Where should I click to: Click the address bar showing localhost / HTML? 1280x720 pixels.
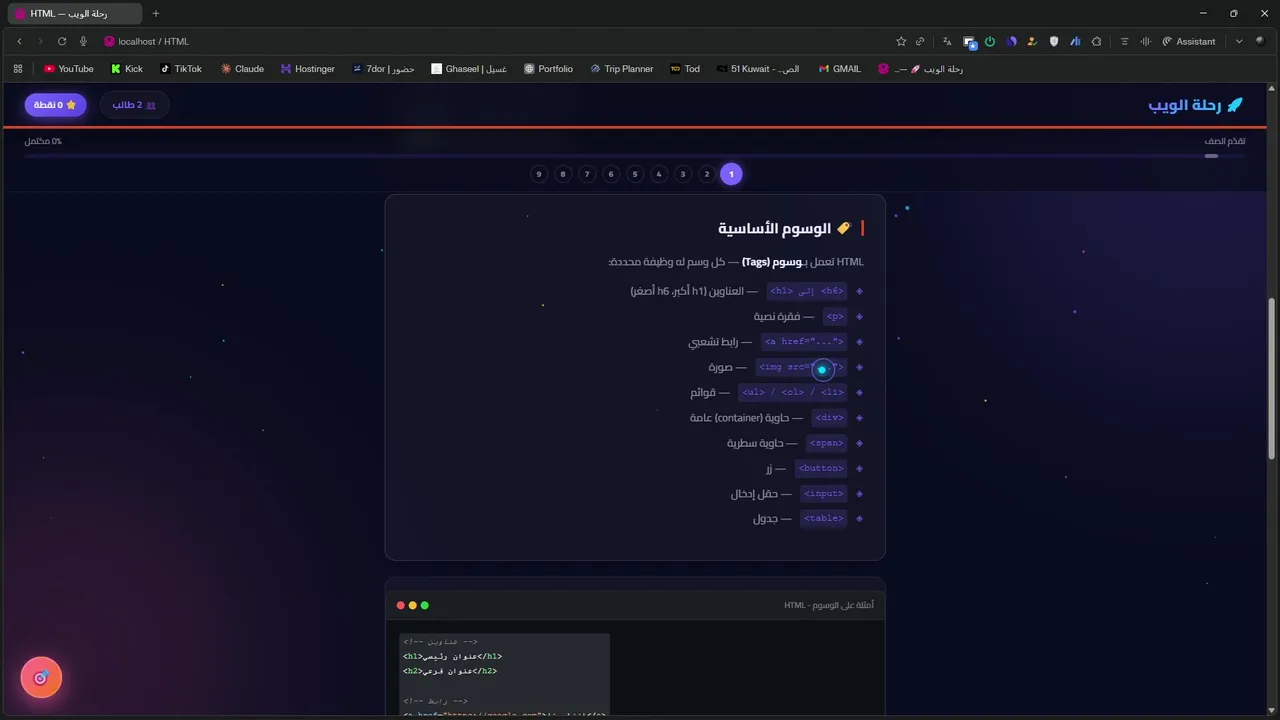click(153, 41)
